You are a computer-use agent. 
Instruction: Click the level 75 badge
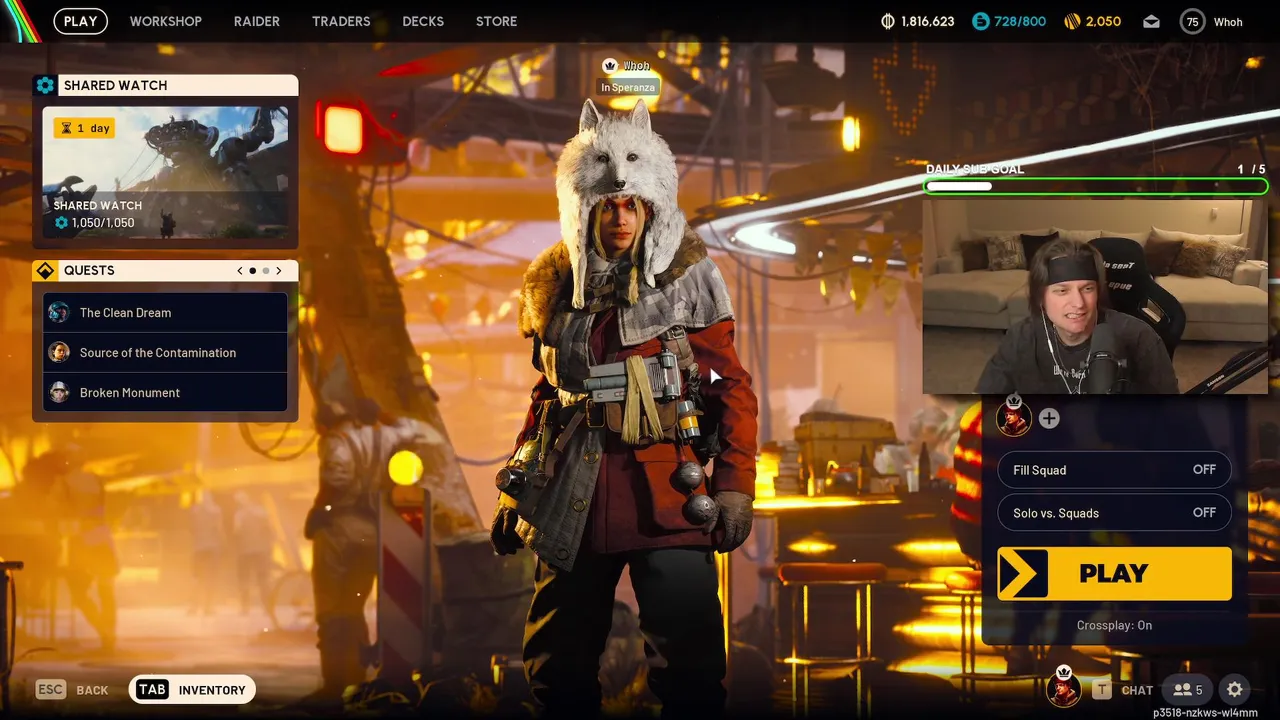coord(1192,21)
